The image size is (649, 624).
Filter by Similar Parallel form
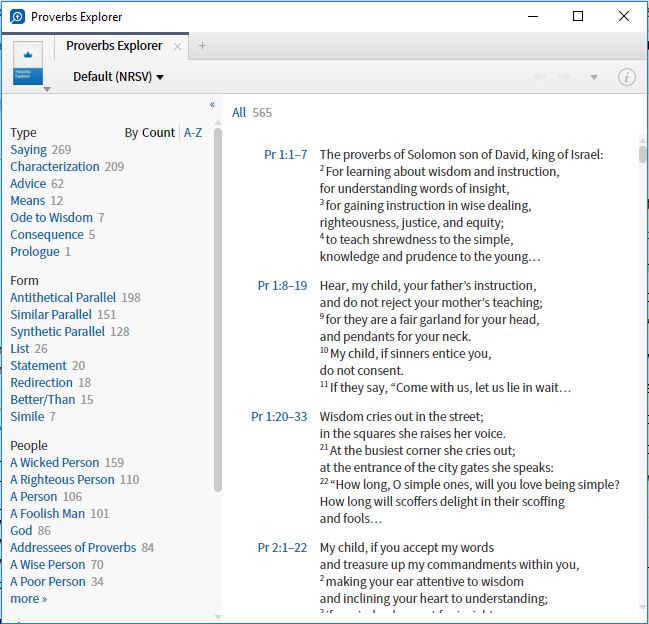click(x=51, y=314)
